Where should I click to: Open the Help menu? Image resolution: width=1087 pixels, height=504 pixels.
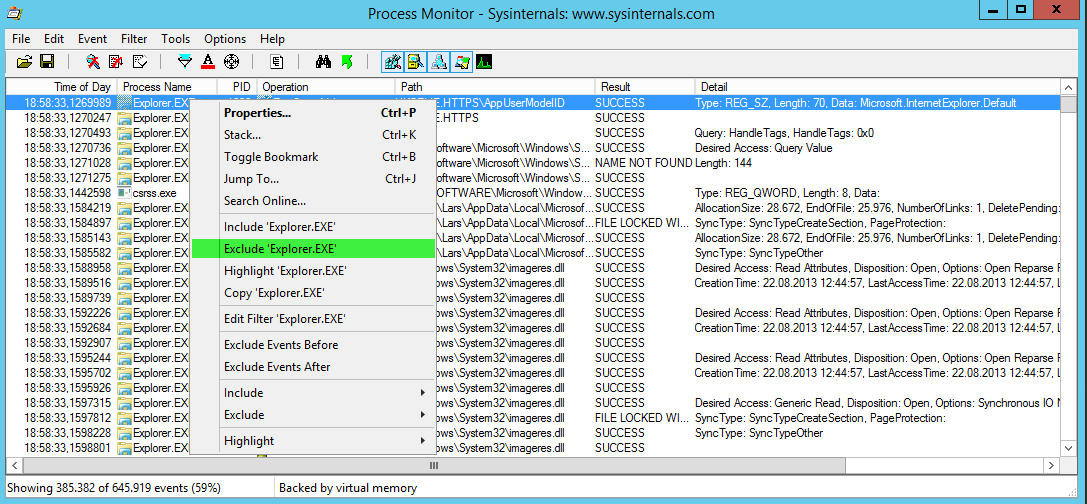(272, 39)
